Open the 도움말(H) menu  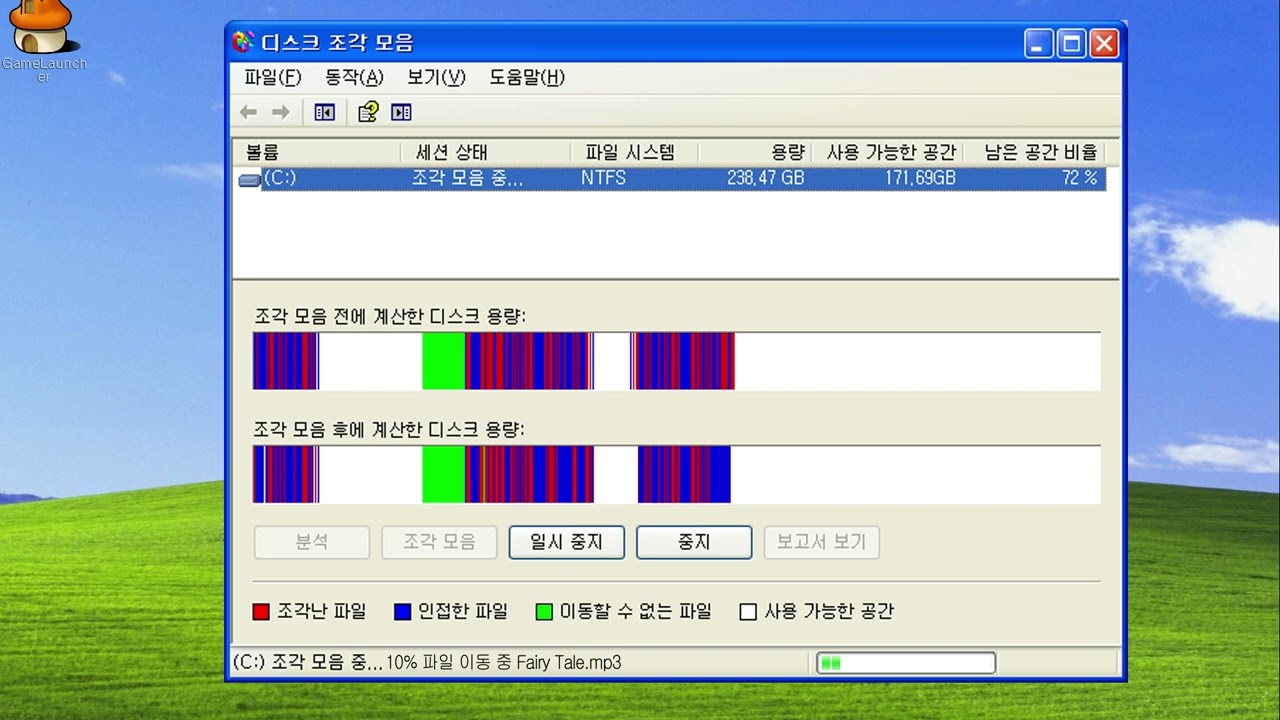point(527,77)
